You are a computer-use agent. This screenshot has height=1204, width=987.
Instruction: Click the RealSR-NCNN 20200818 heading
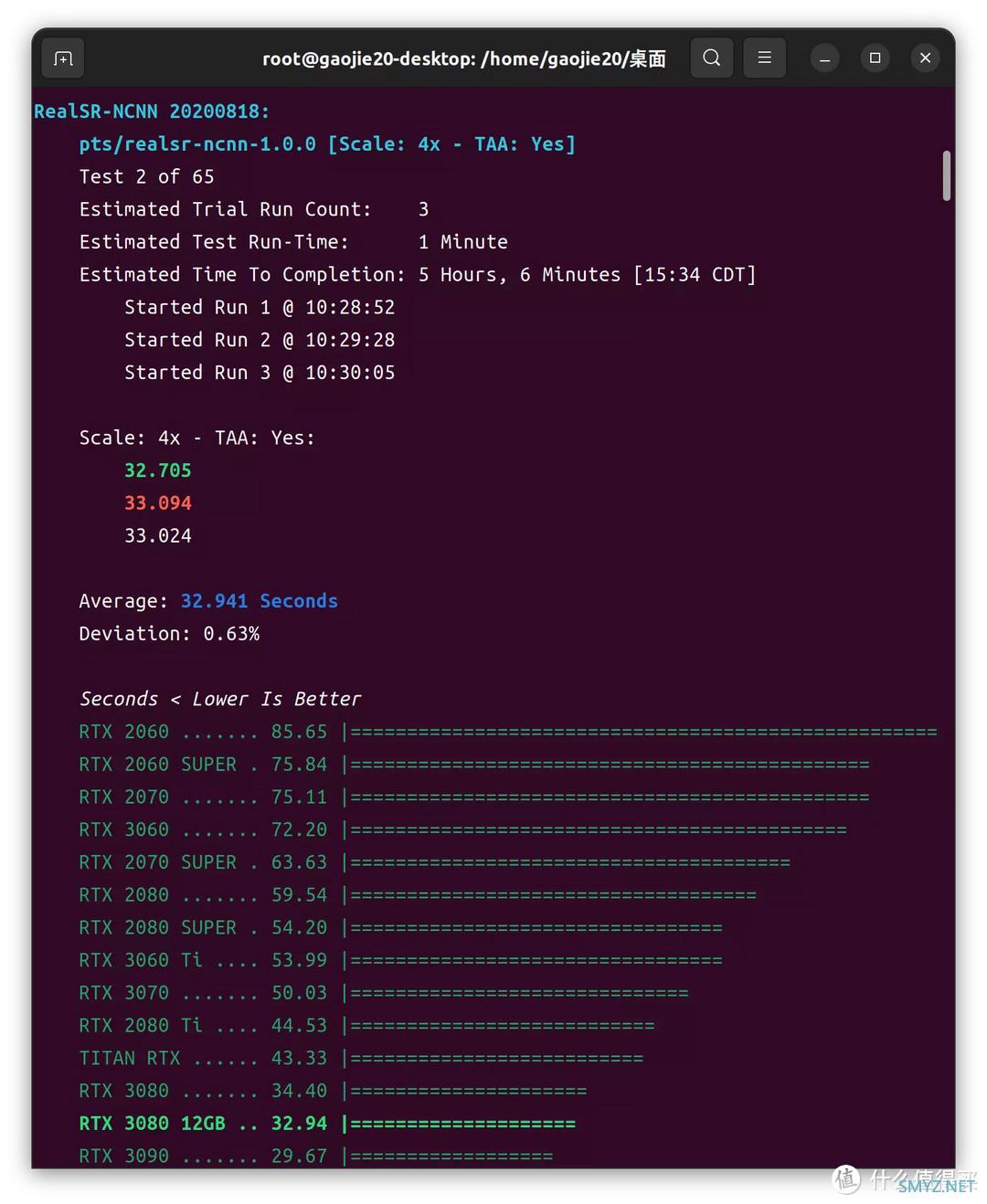(x=152, y=111)
